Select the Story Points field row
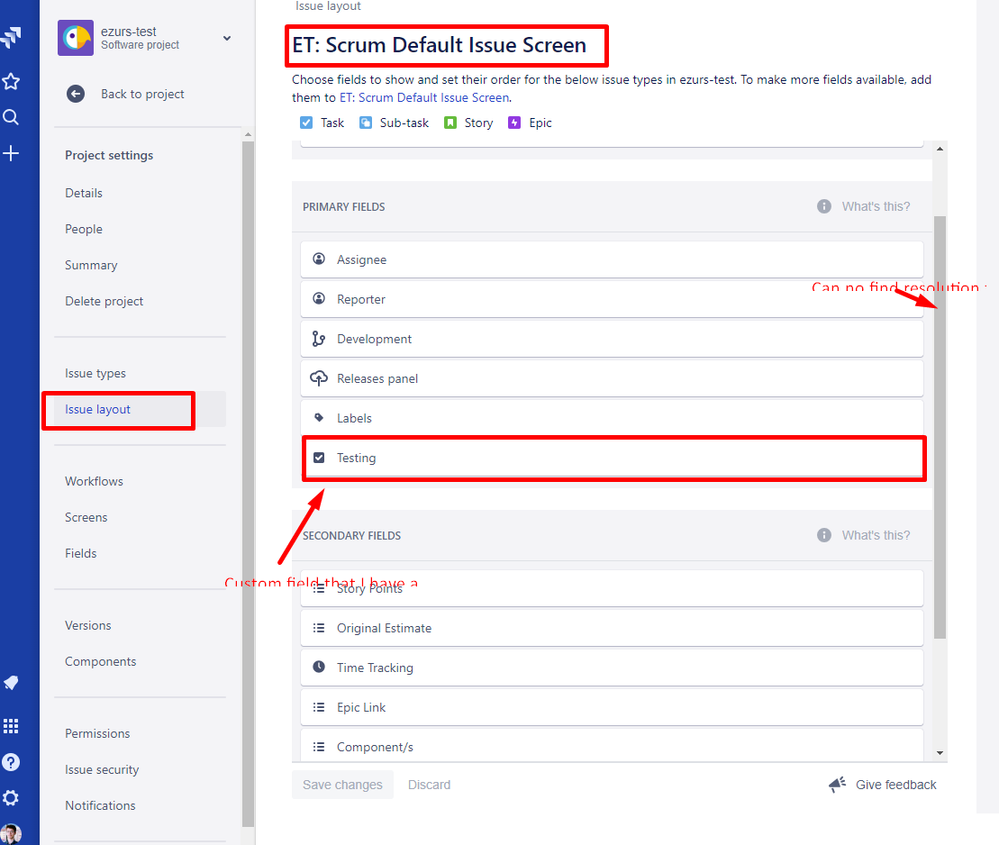Image resolution: width=999 pixels, height=845 pixels. click(x=612, y=588)
